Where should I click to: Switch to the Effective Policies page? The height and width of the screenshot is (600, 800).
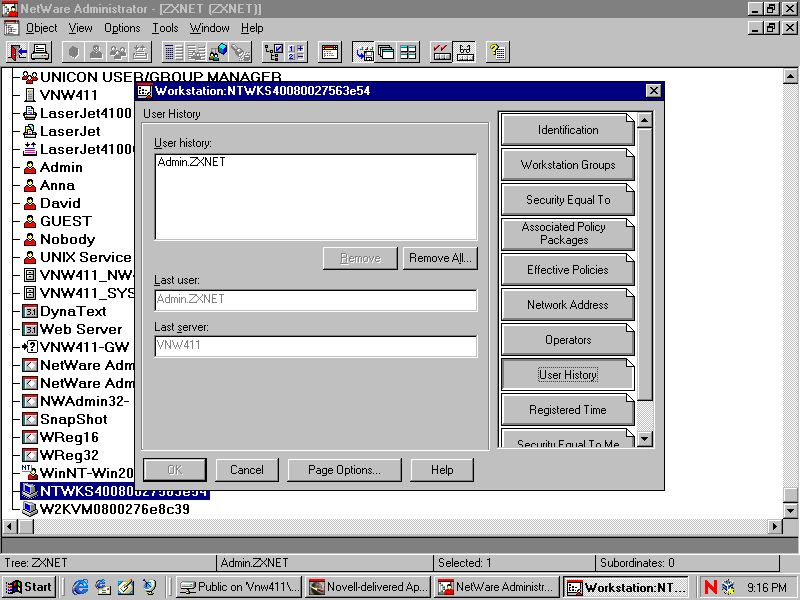click(568, 270)
